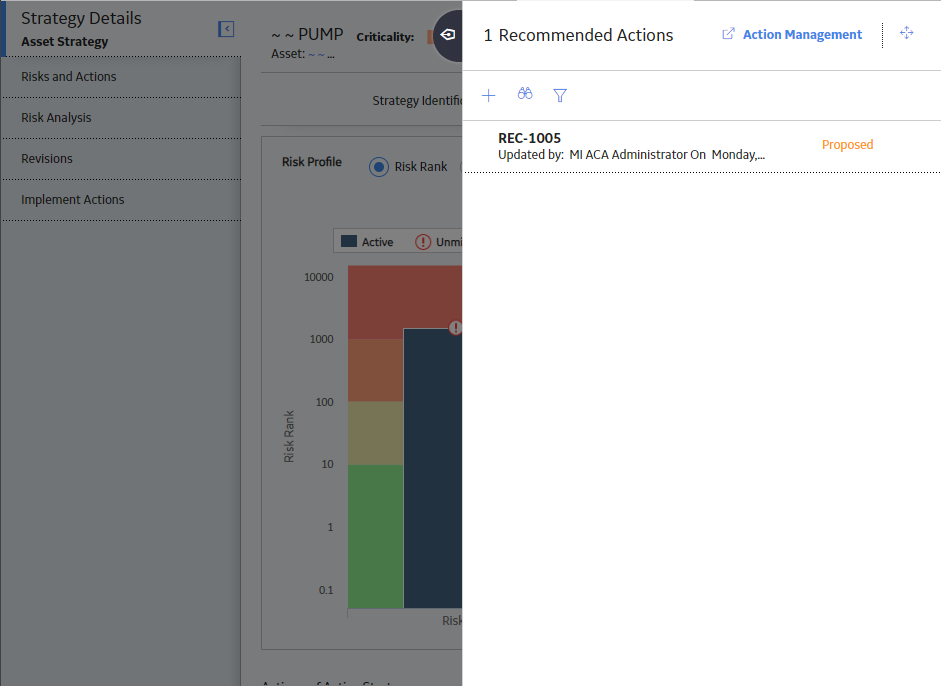
Task: Click the '1 Recommended Actions' heading
Action: point(579,35)
